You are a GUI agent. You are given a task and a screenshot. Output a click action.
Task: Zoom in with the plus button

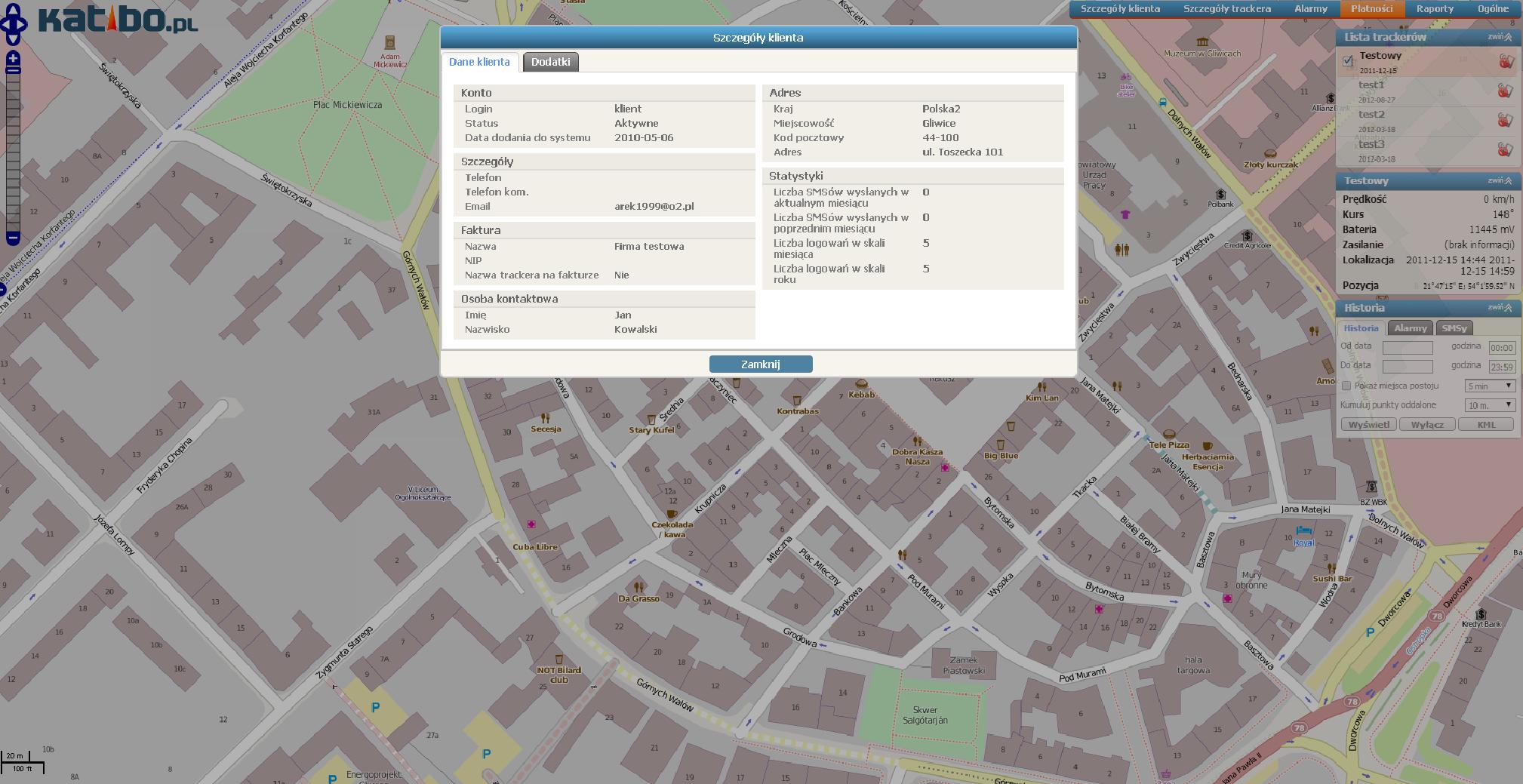click(13, 58)
